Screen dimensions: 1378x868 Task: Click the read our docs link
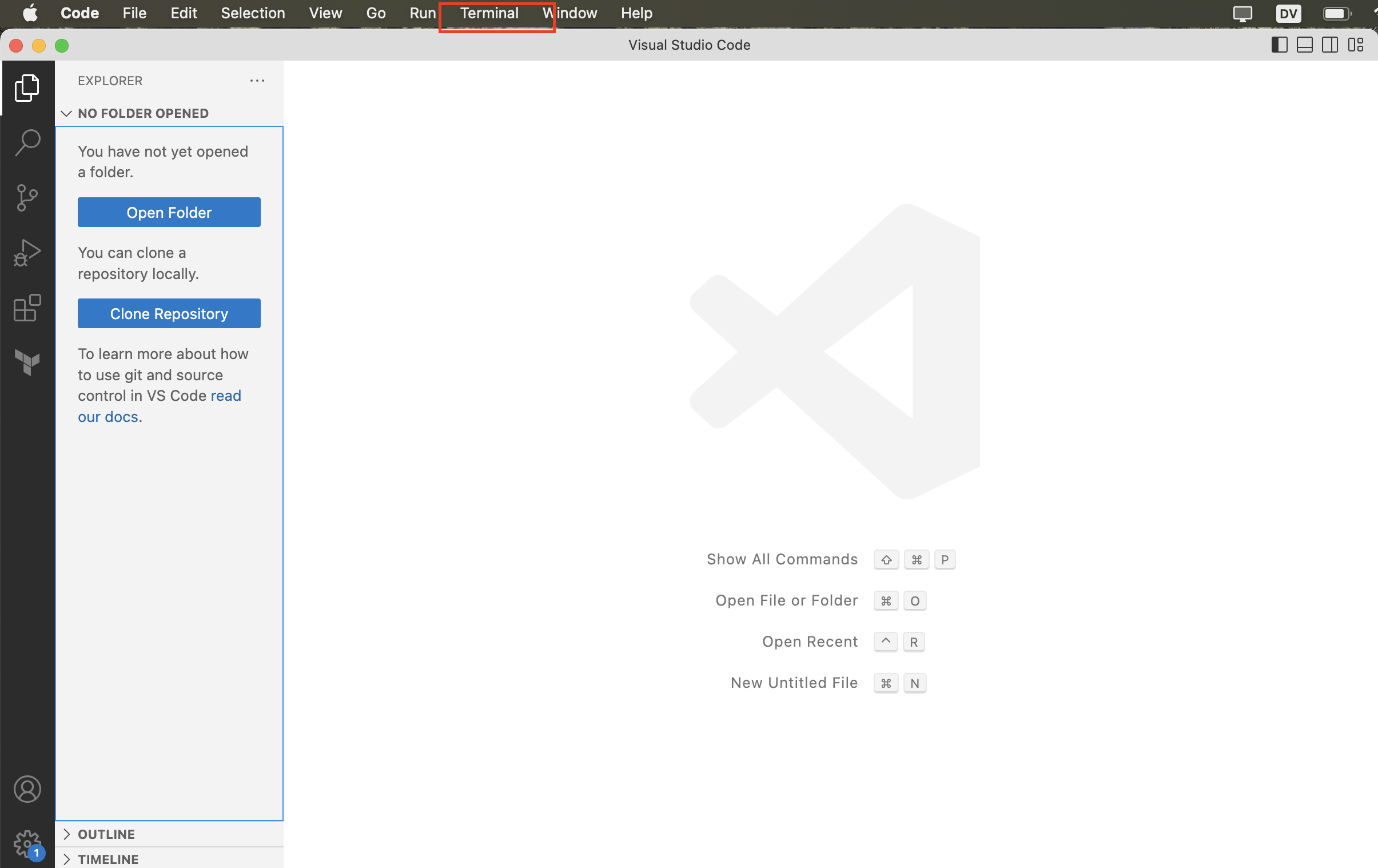click(107, 416)
